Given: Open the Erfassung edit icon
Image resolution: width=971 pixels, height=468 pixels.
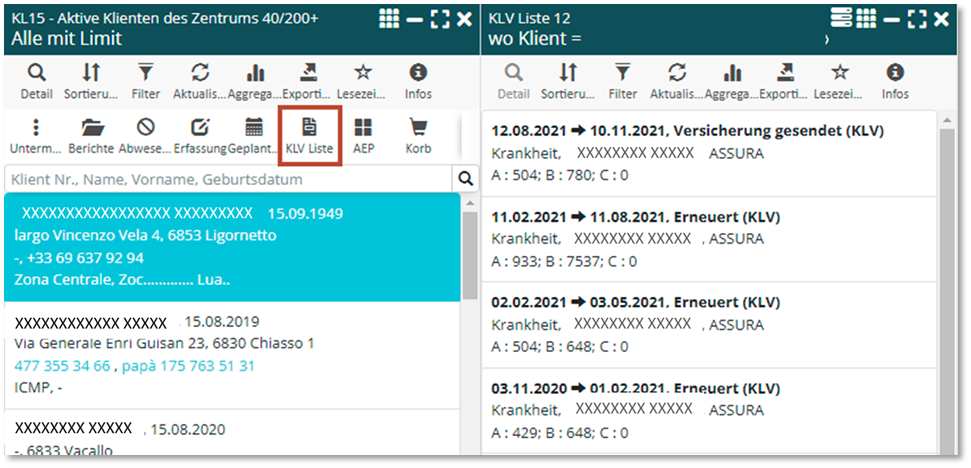Looking at the screenshot, I should point(200,136).
